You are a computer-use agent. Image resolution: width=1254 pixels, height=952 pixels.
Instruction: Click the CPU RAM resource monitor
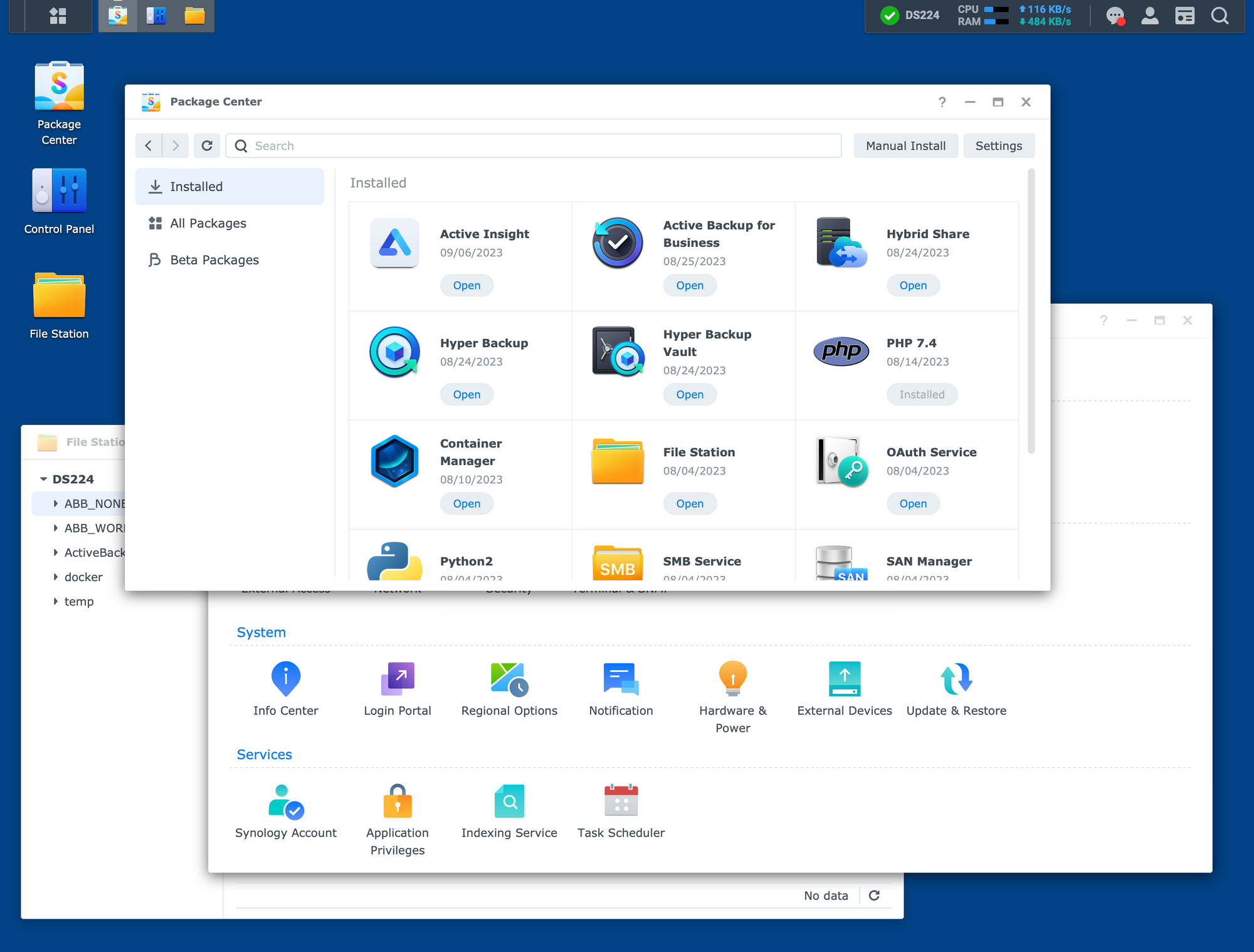[1014, 15]
